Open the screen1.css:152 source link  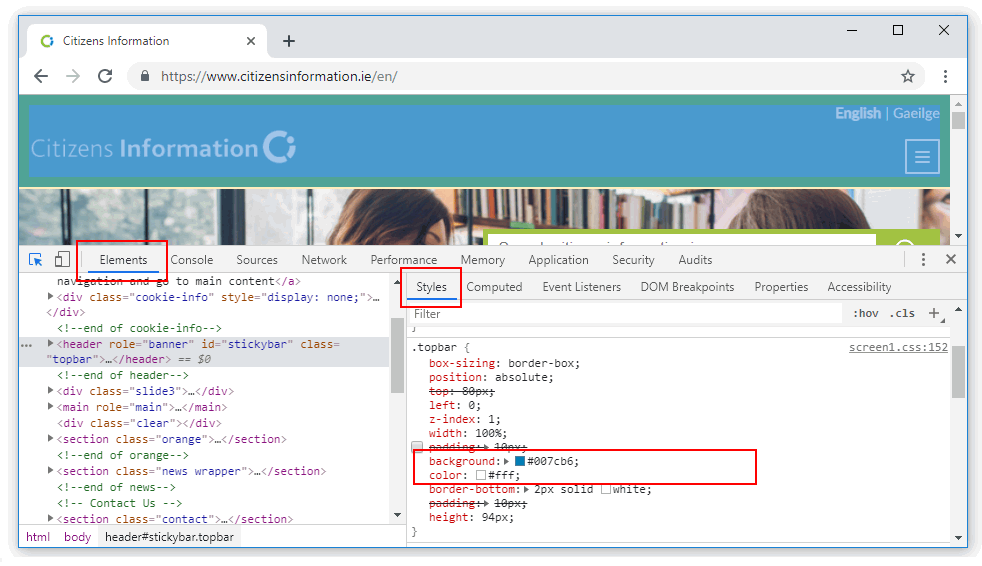point(897,348)
